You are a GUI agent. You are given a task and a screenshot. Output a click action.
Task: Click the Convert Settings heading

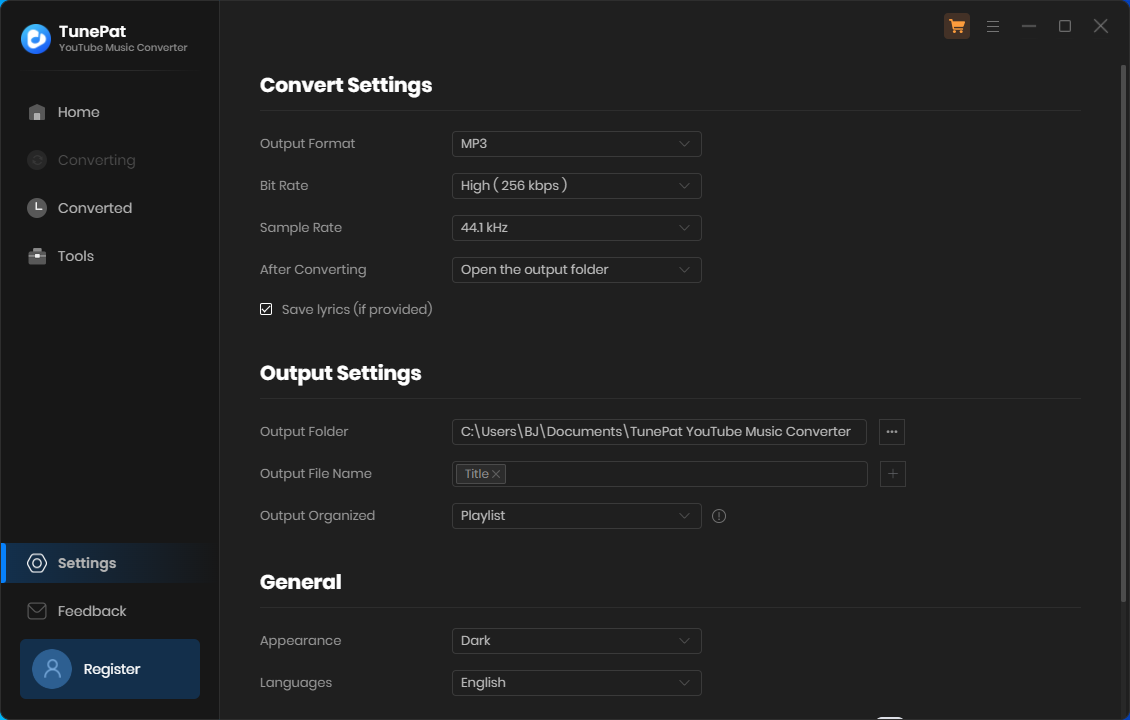tap(346, 85)
